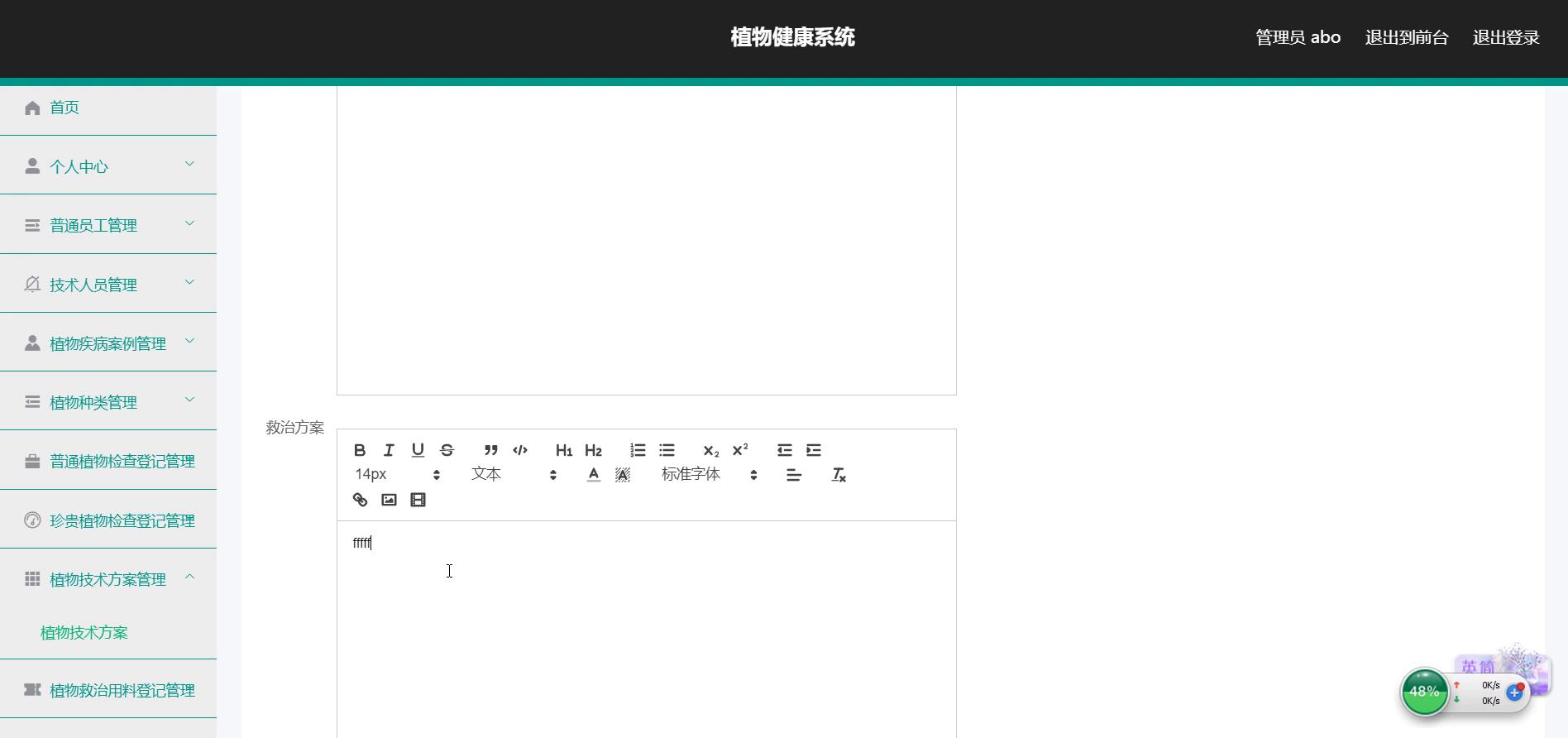1568x738 pixels.
Task: Insert a code block
Action: (520, 450)
